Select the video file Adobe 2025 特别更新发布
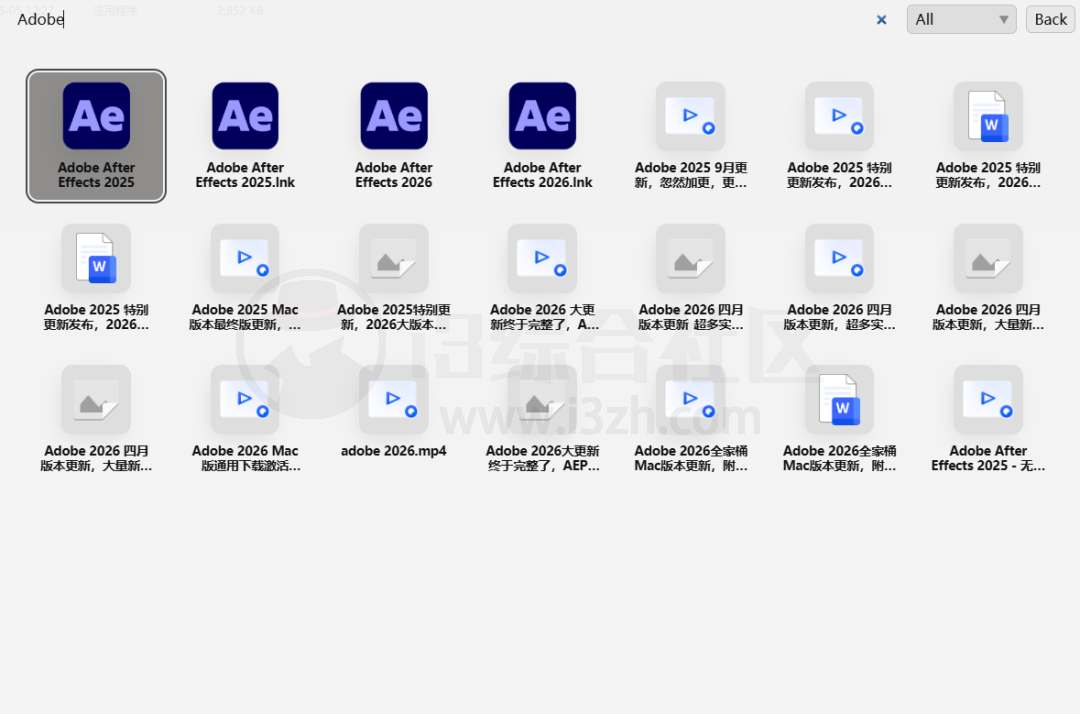This screenshot has width=1080, height=714. pos(840,136)
